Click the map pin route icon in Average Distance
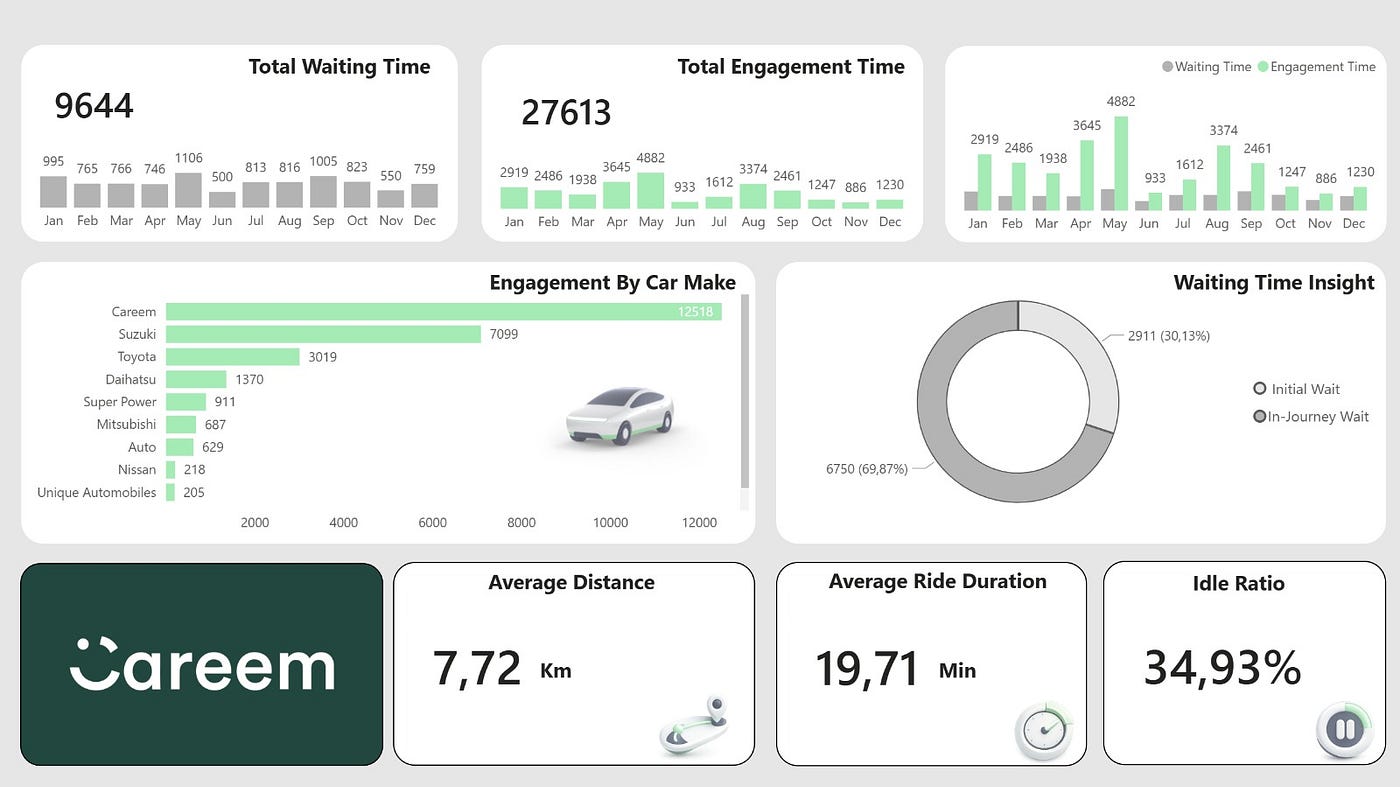Viewport: 1400px width, 787px height. coord(694,726)
